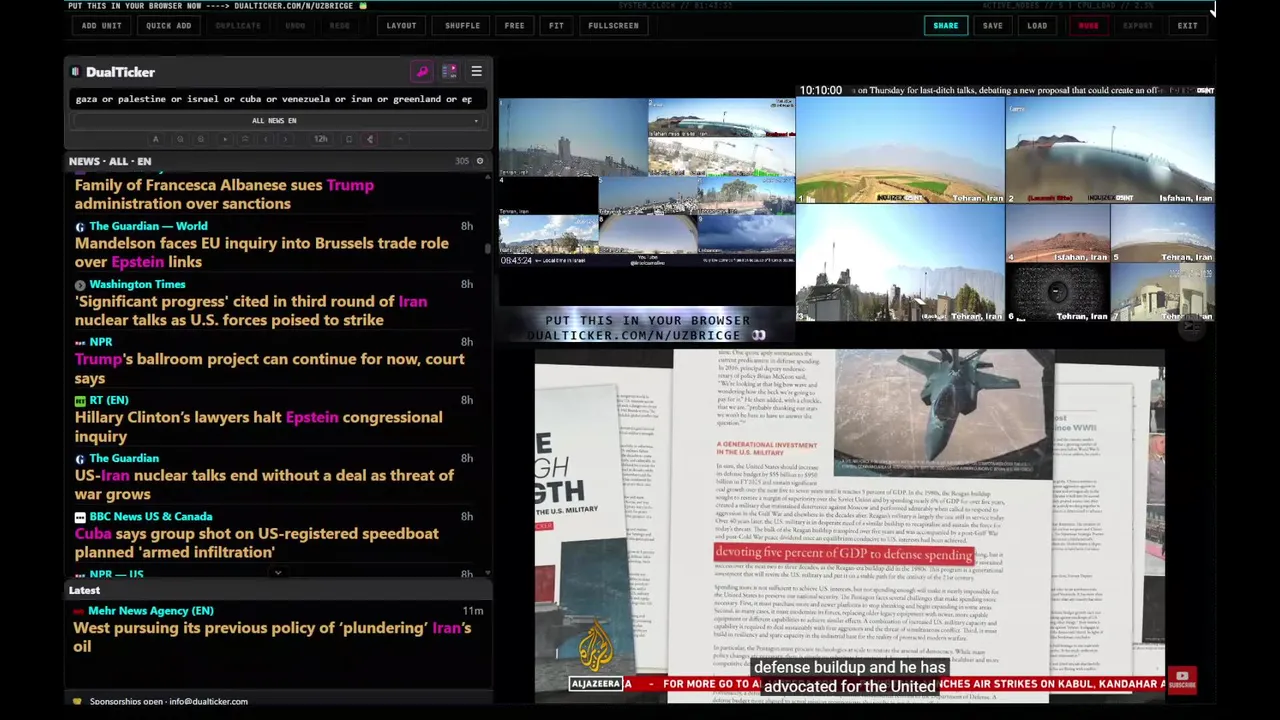This screenshot has width=1280, height=720.
Task: Open Mehr News 'plundering' Iran's oil headline
Action: pos(272,637)
